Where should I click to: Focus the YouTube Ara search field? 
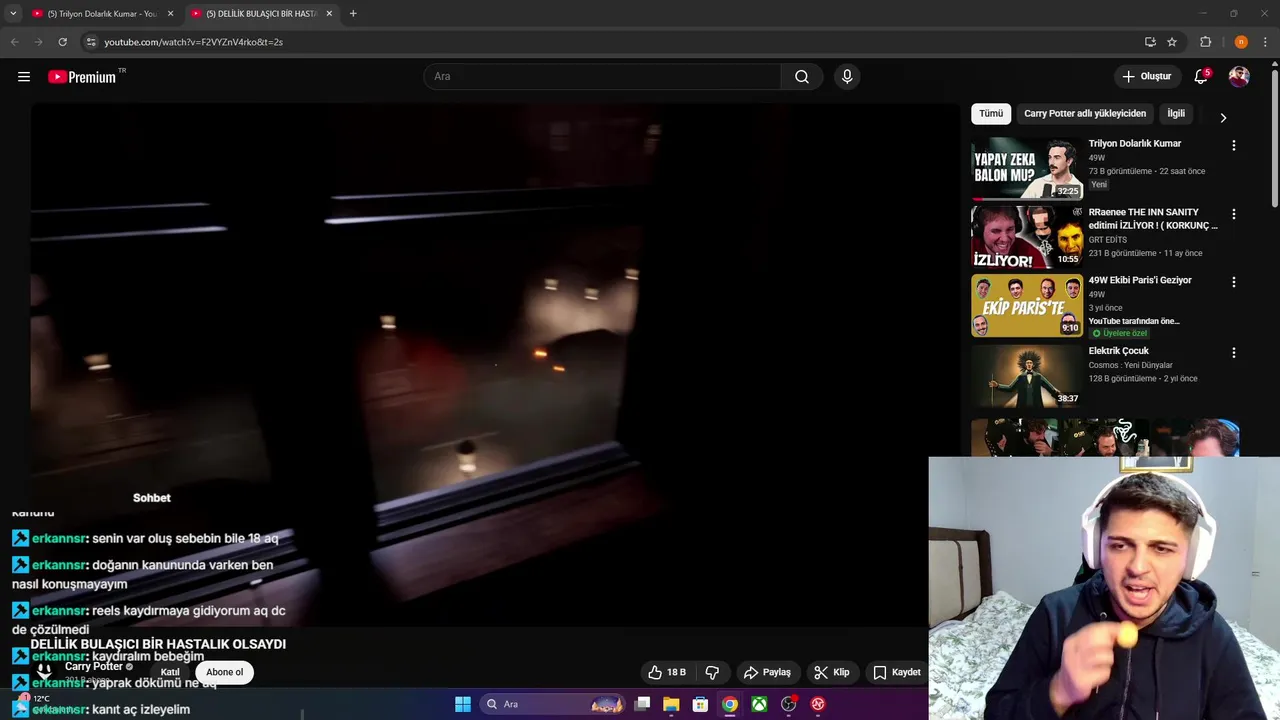602,77
